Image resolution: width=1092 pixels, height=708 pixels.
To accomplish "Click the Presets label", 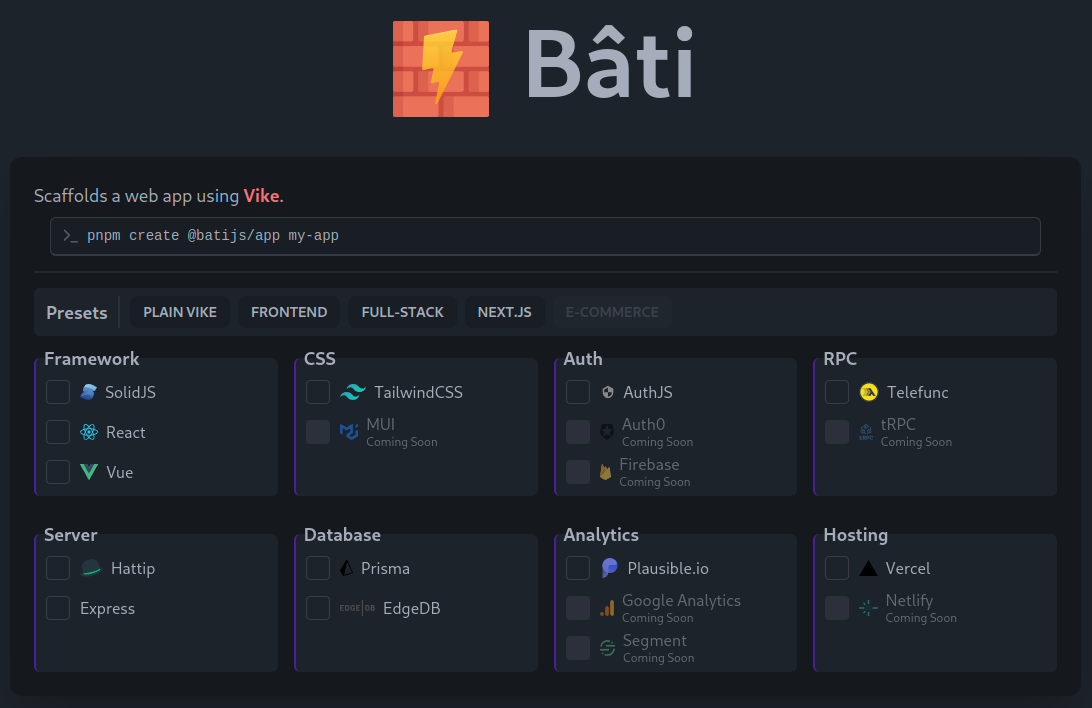I will pos(77,313).
